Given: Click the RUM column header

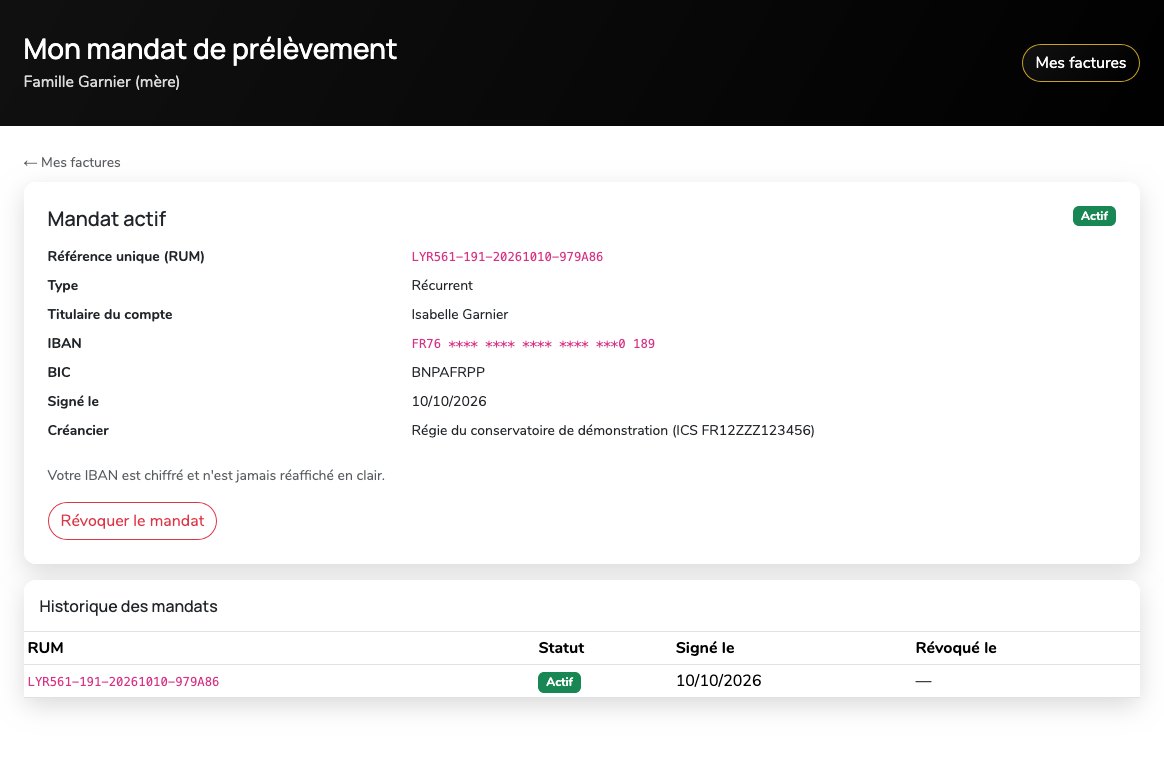Looking at the screenshot, I should (45, 648).
